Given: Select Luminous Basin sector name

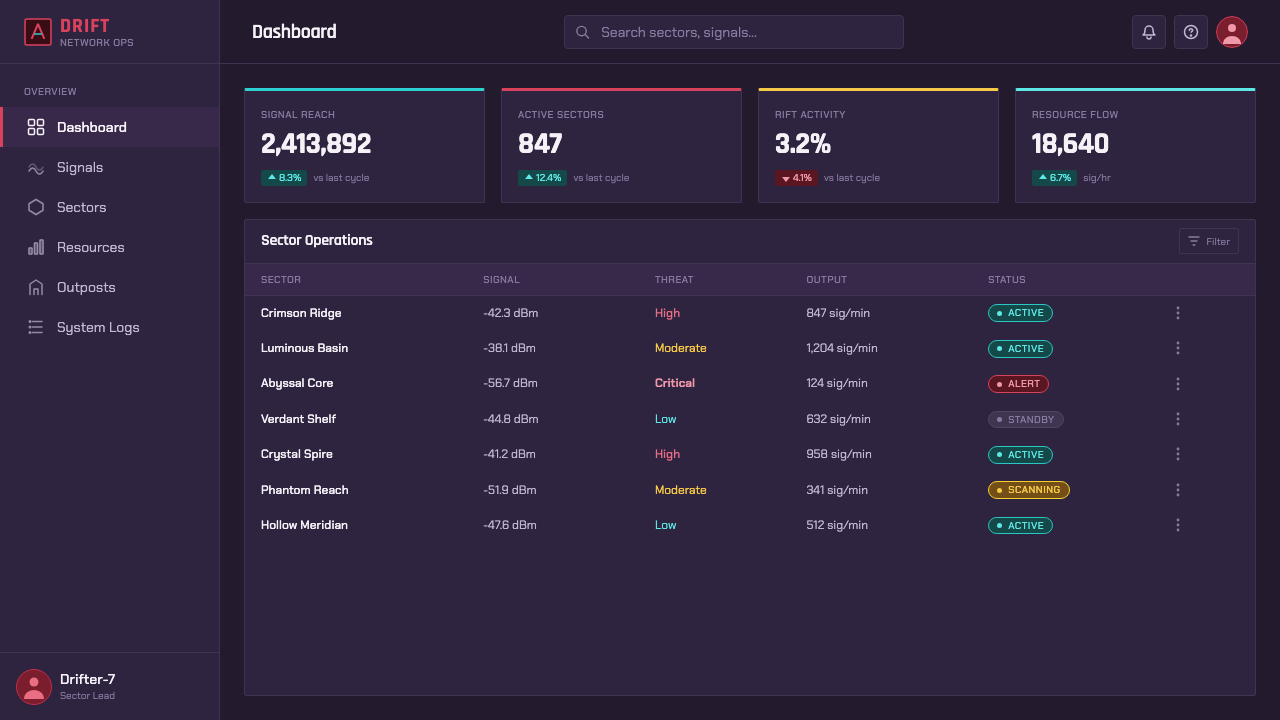Looking at the screenshot, I should (304, 348).
